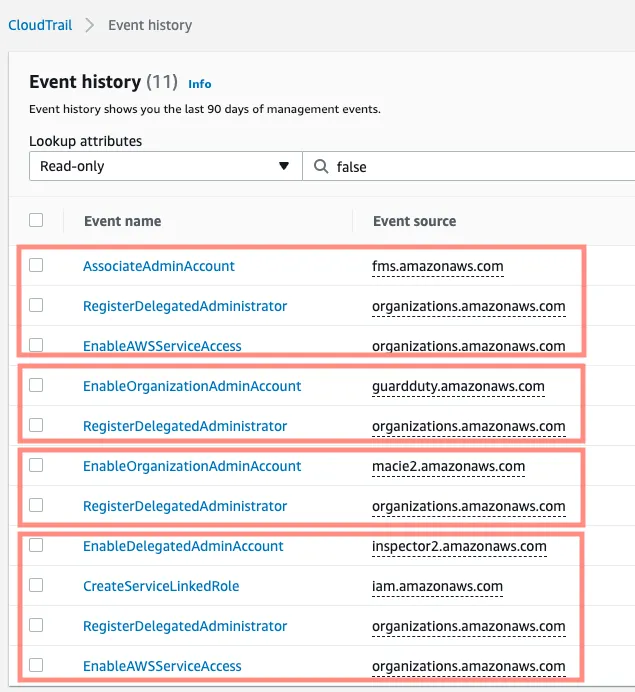Expand the Read-only lookup attributes dropdown
635x692 pixels.
tap(165, 166)
